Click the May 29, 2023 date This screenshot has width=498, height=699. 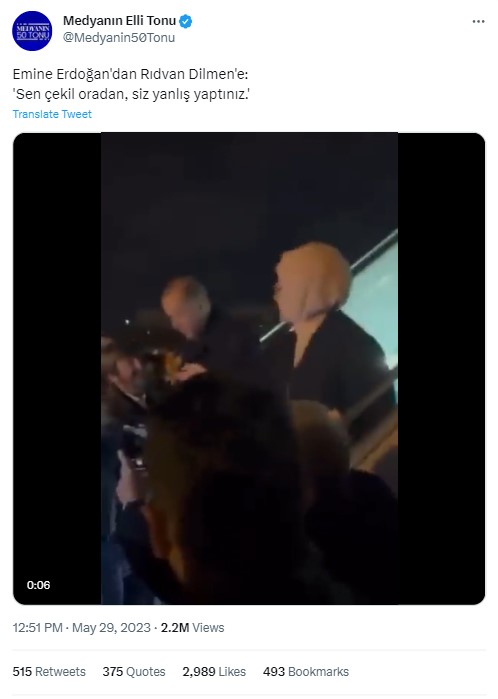tap(111, 628)
